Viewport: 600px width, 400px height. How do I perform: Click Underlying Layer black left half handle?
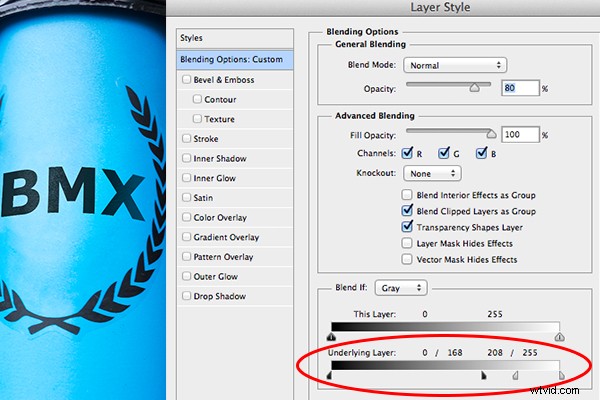pyautogui.click(x=329, y=376)
